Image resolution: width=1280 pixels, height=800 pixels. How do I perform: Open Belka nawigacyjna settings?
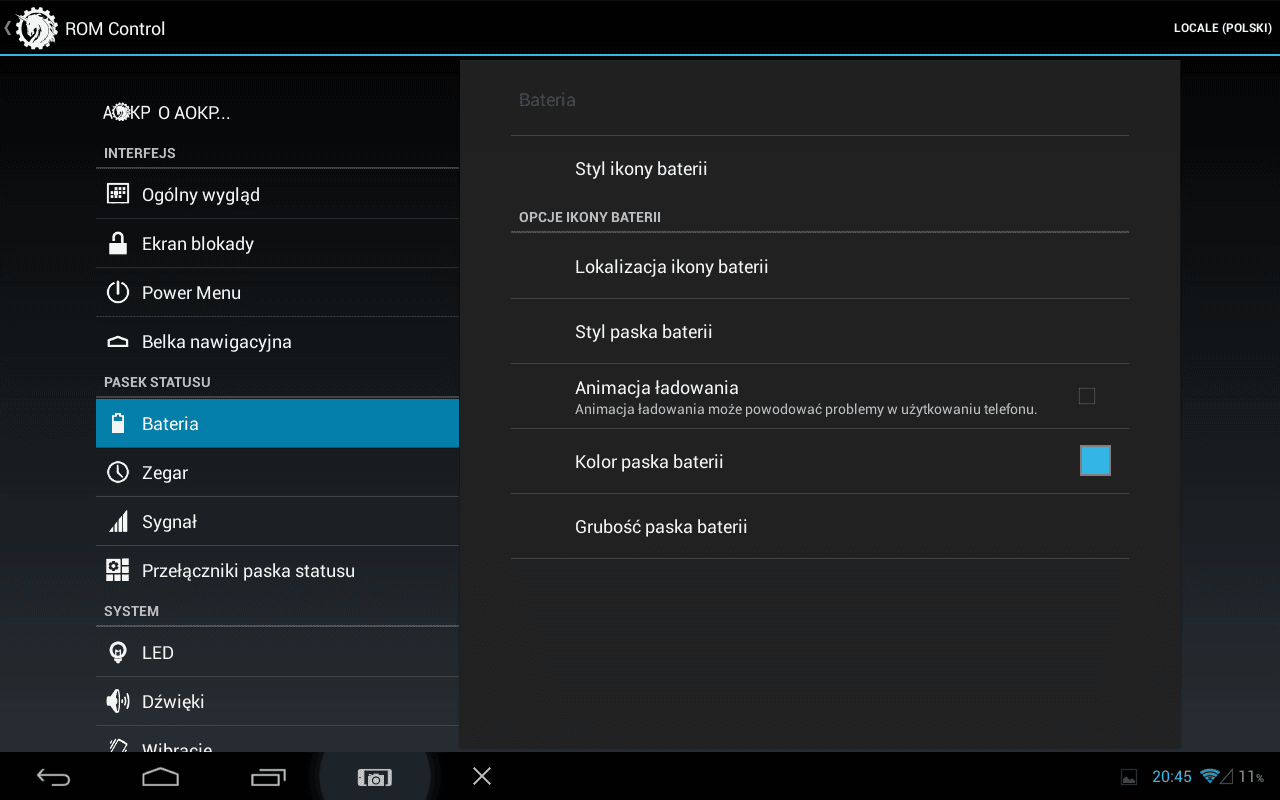pos(217,342)
